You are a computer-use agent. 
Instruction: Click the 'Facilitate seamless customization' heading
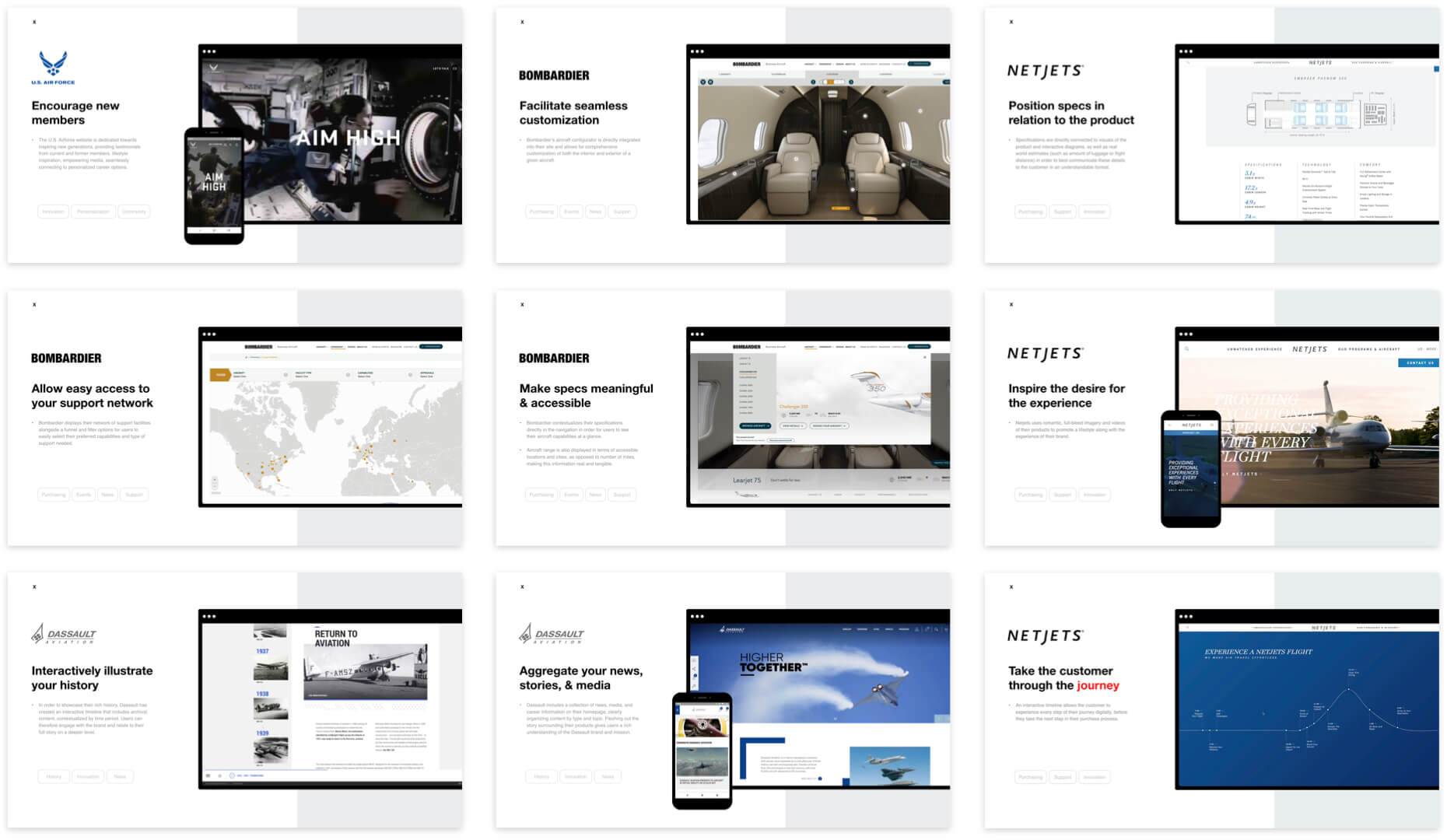[x=573, y=113]
